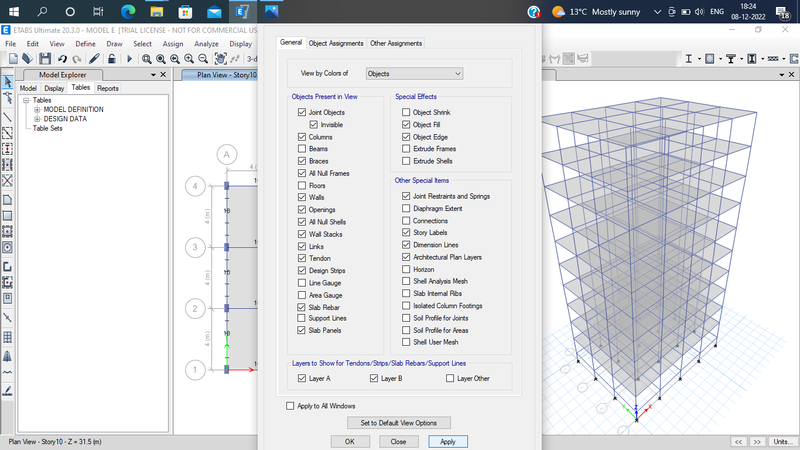This screenshot has height=450, width=800.
Task: Open the Analyze menu
Action: coord(206,44)
